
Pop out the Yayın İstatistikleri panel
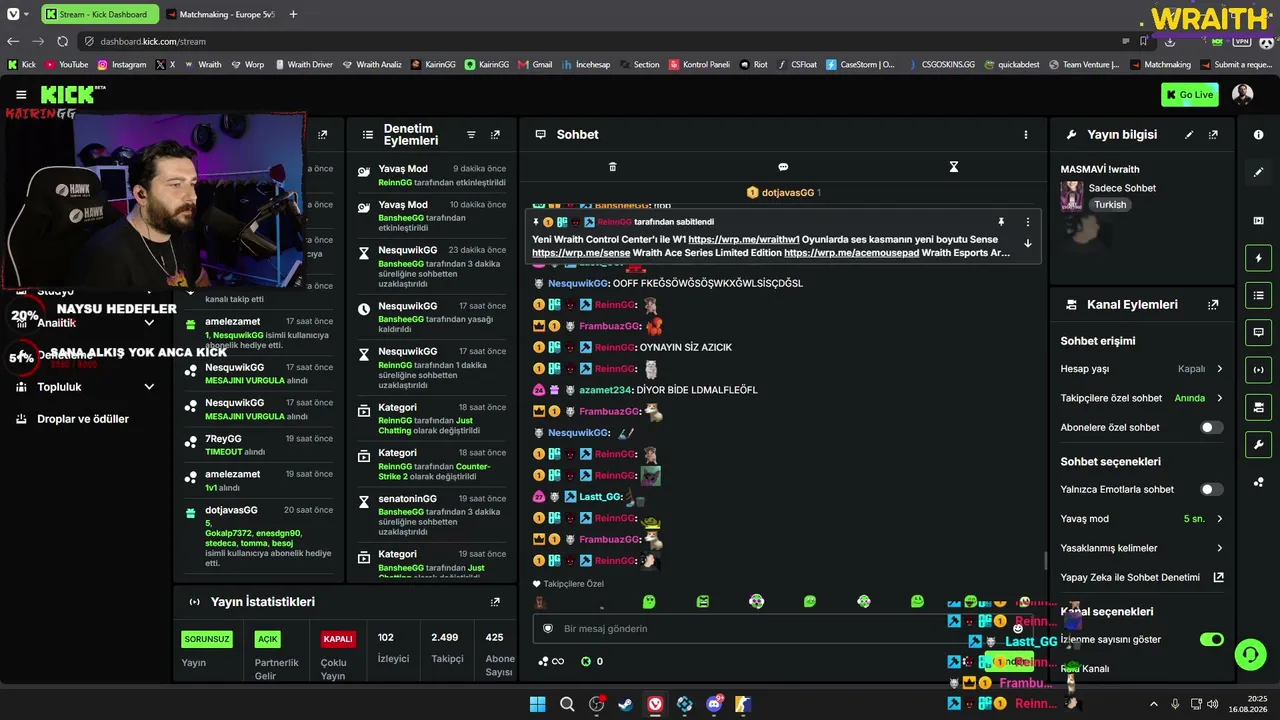[495, 602]
